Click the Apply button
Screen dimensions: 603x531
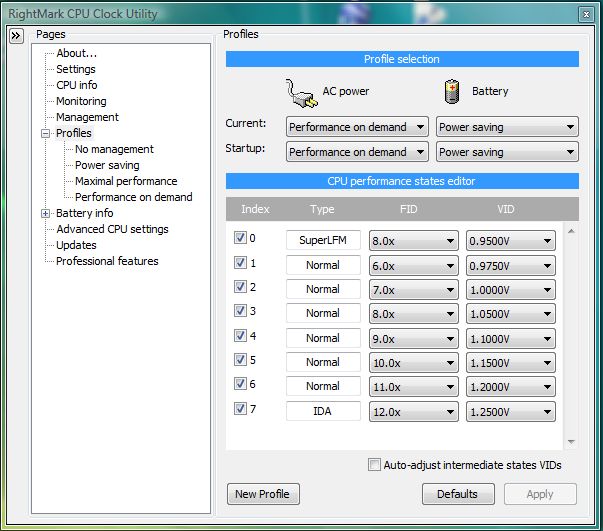coord(540,494)
